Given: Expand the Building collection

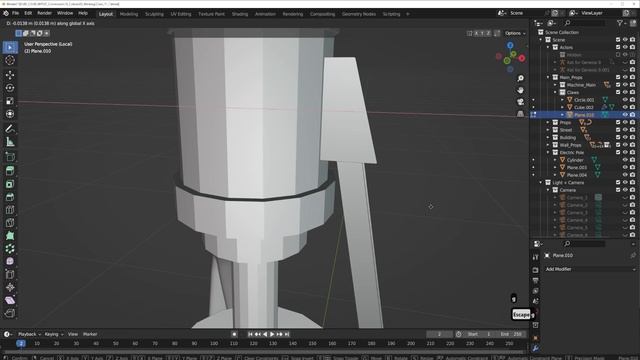Looking at the screenshot, I should point(548,138).
